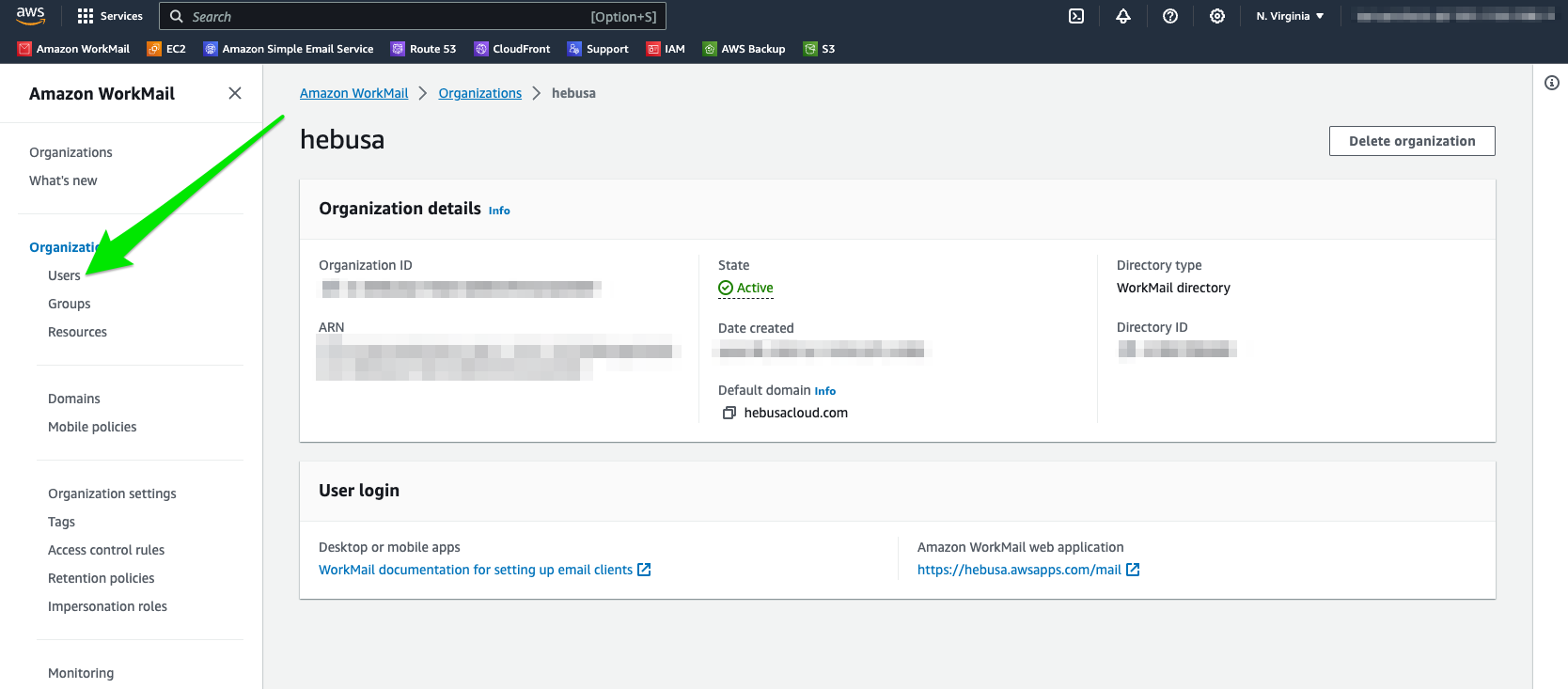Open the notifications bell icon
This screenshot has height=689, width=1568.
click(1123, 16)
